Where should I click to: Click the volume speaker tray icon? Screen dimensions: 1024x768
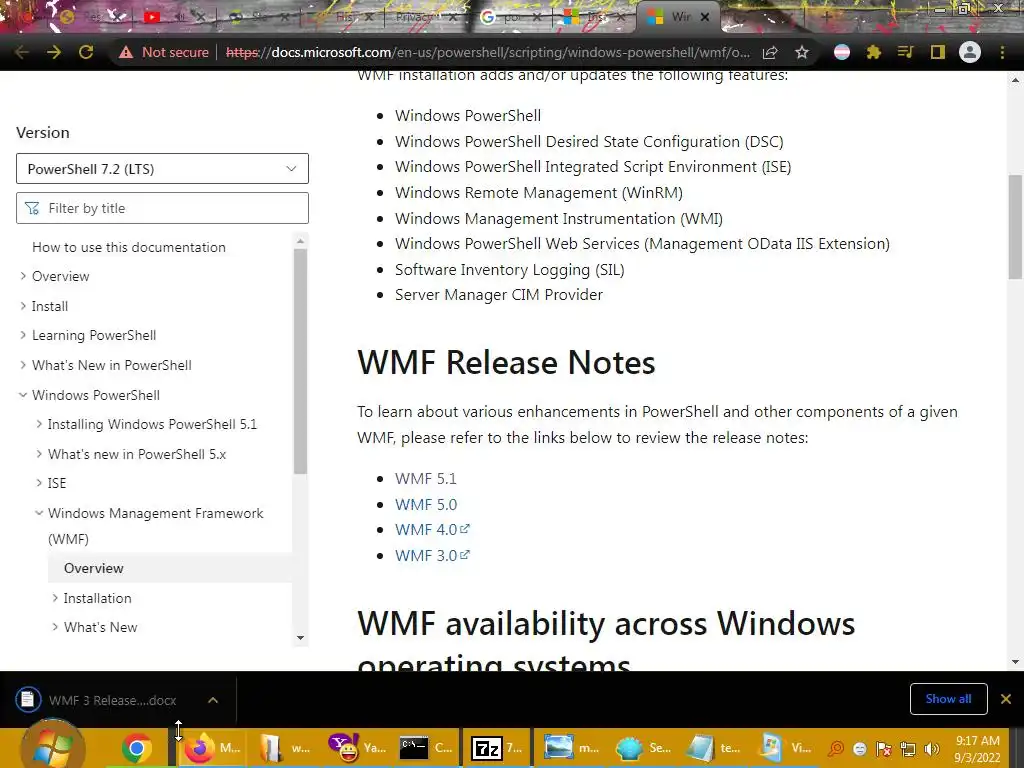click(932, 749)
